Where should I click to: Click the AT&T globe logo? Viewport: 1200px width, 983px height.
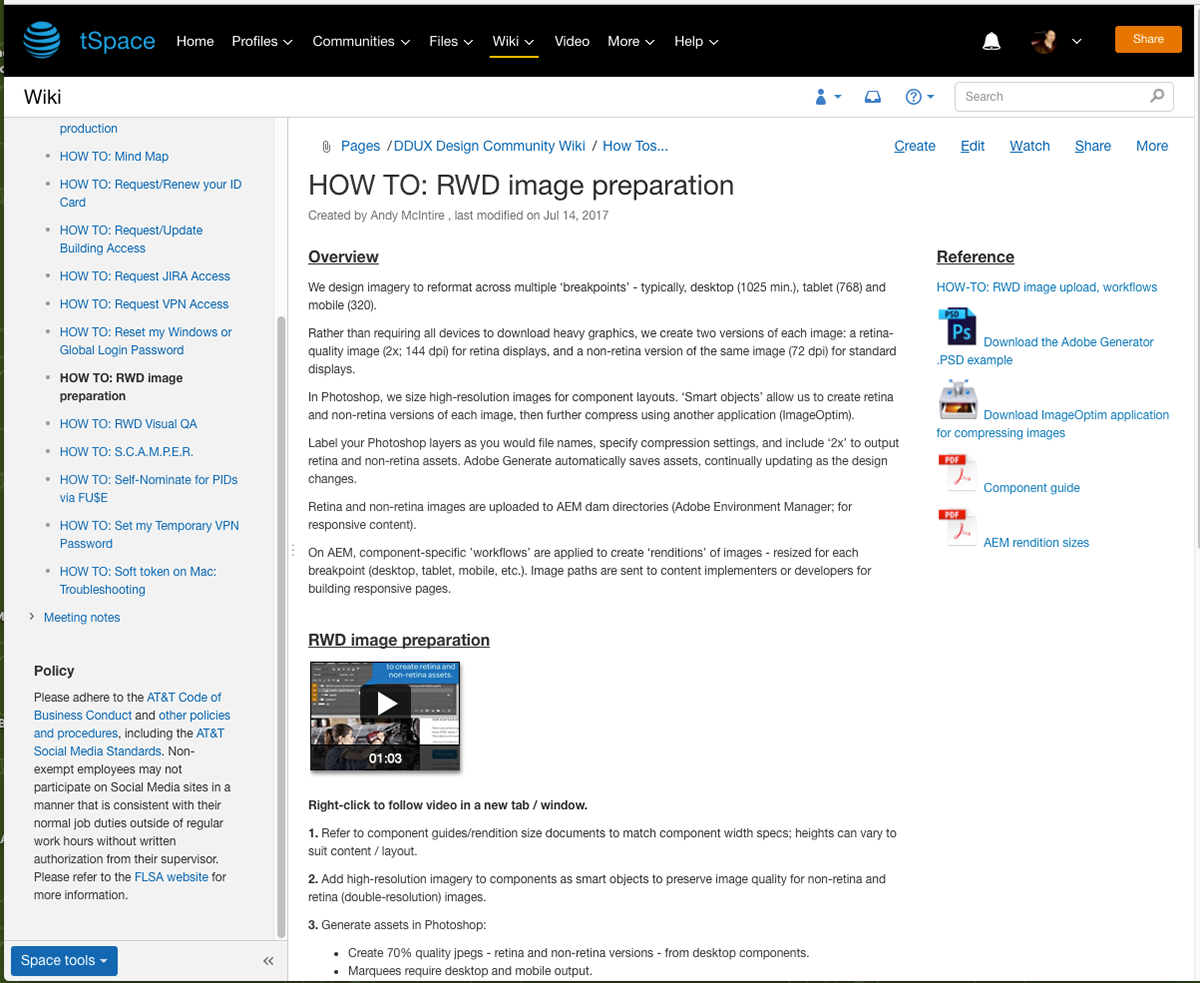point(43,41)
